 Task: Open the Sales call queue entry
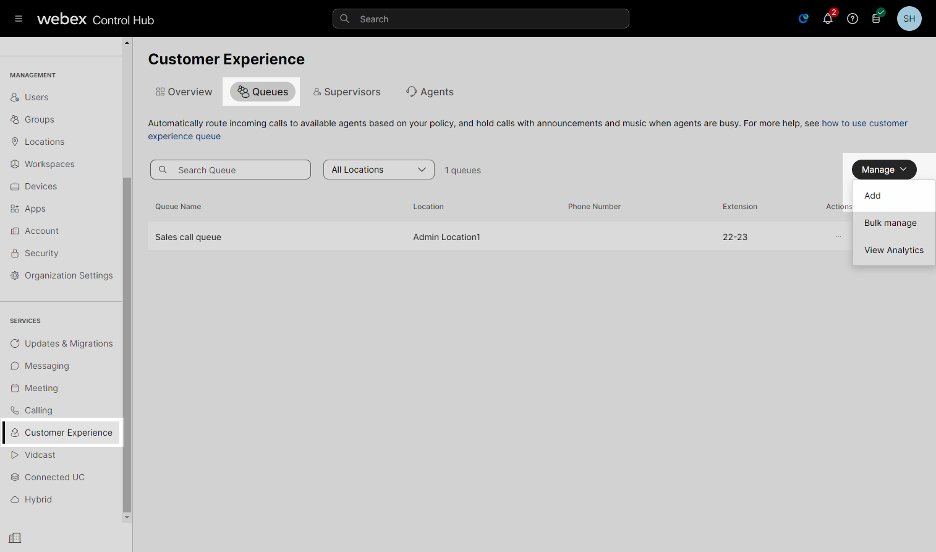188,237
